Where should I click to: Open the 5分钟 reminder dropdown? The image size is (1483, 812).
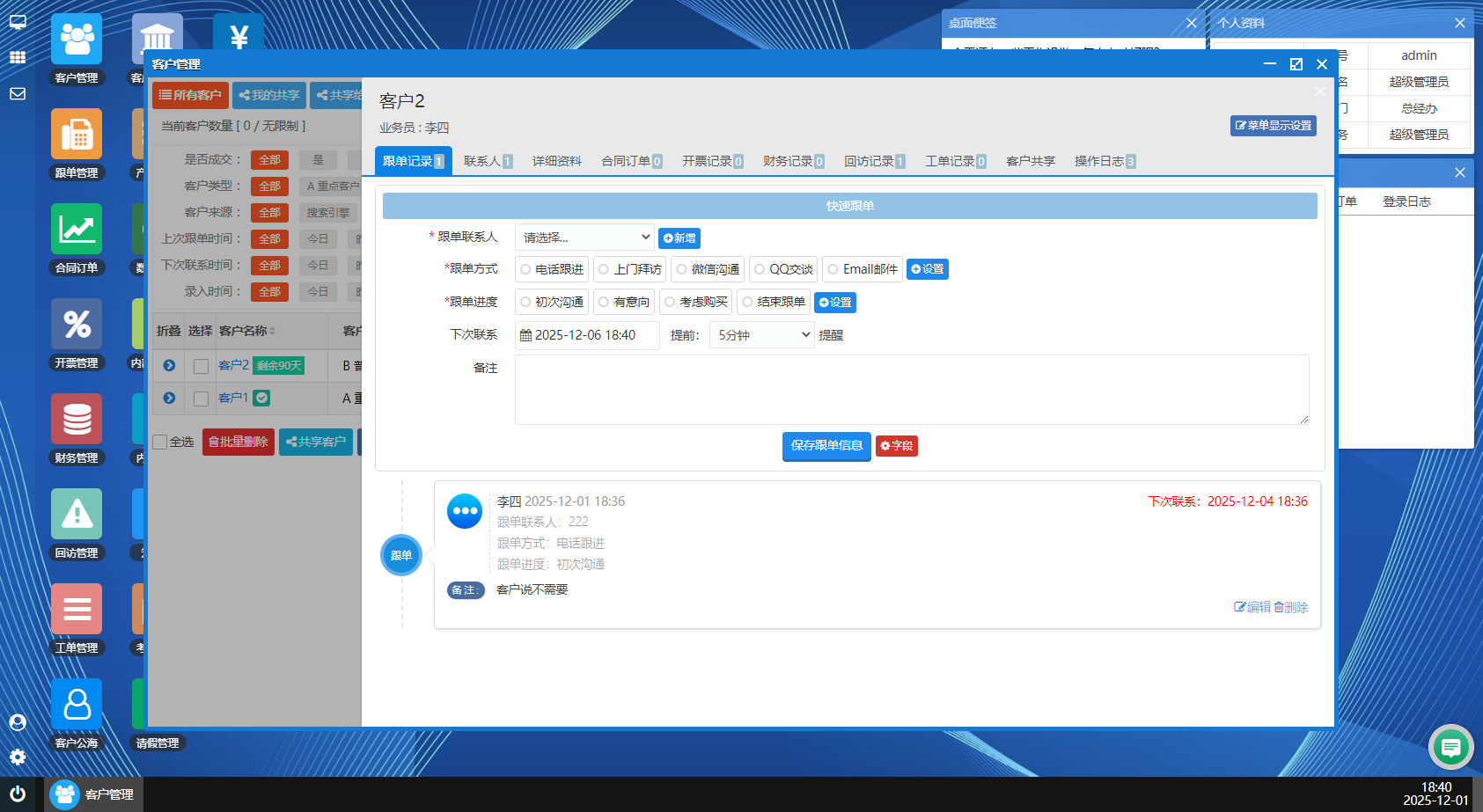point(761,335)
